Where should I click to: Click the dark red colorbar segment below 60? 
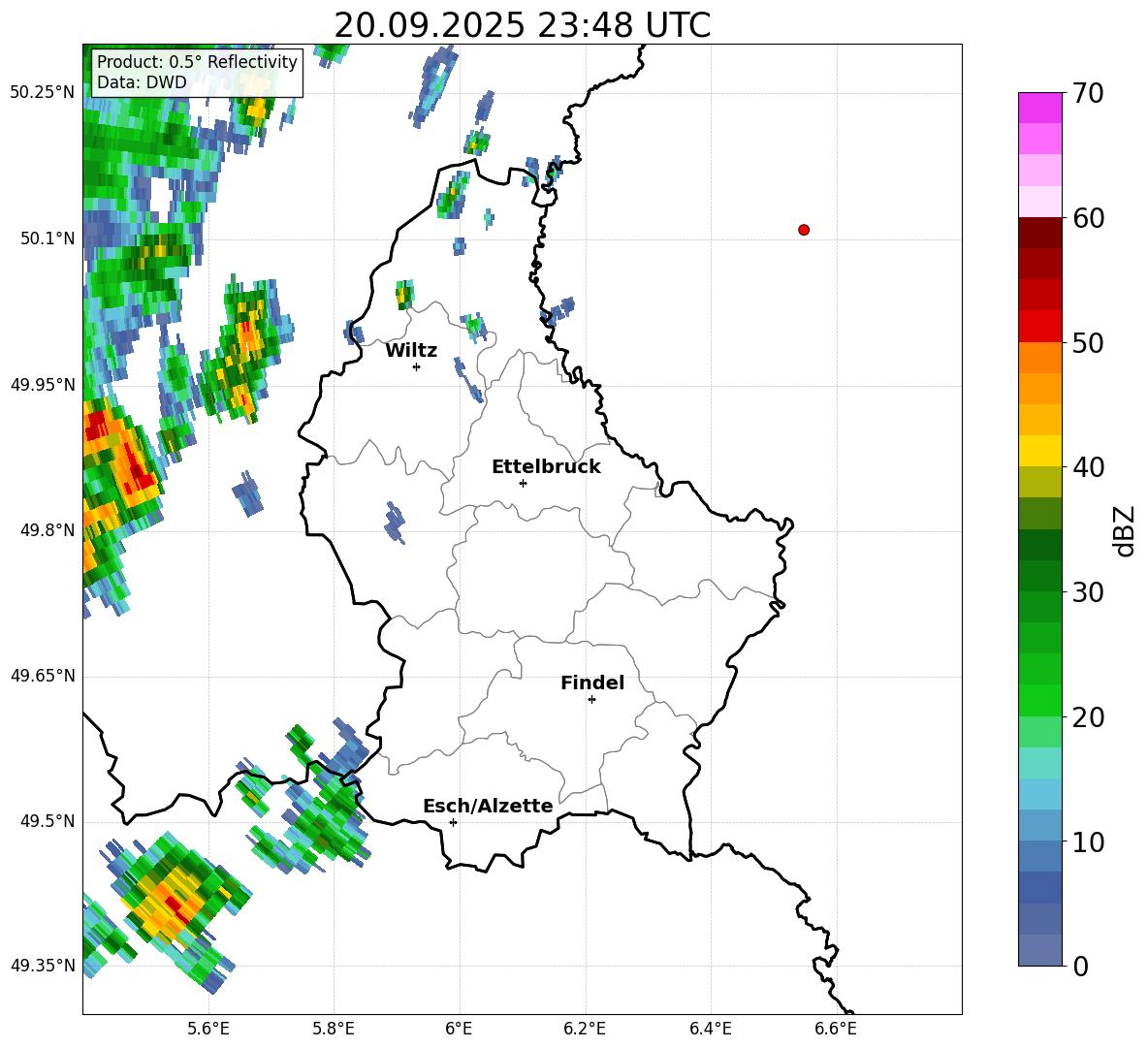(1039, 233)
